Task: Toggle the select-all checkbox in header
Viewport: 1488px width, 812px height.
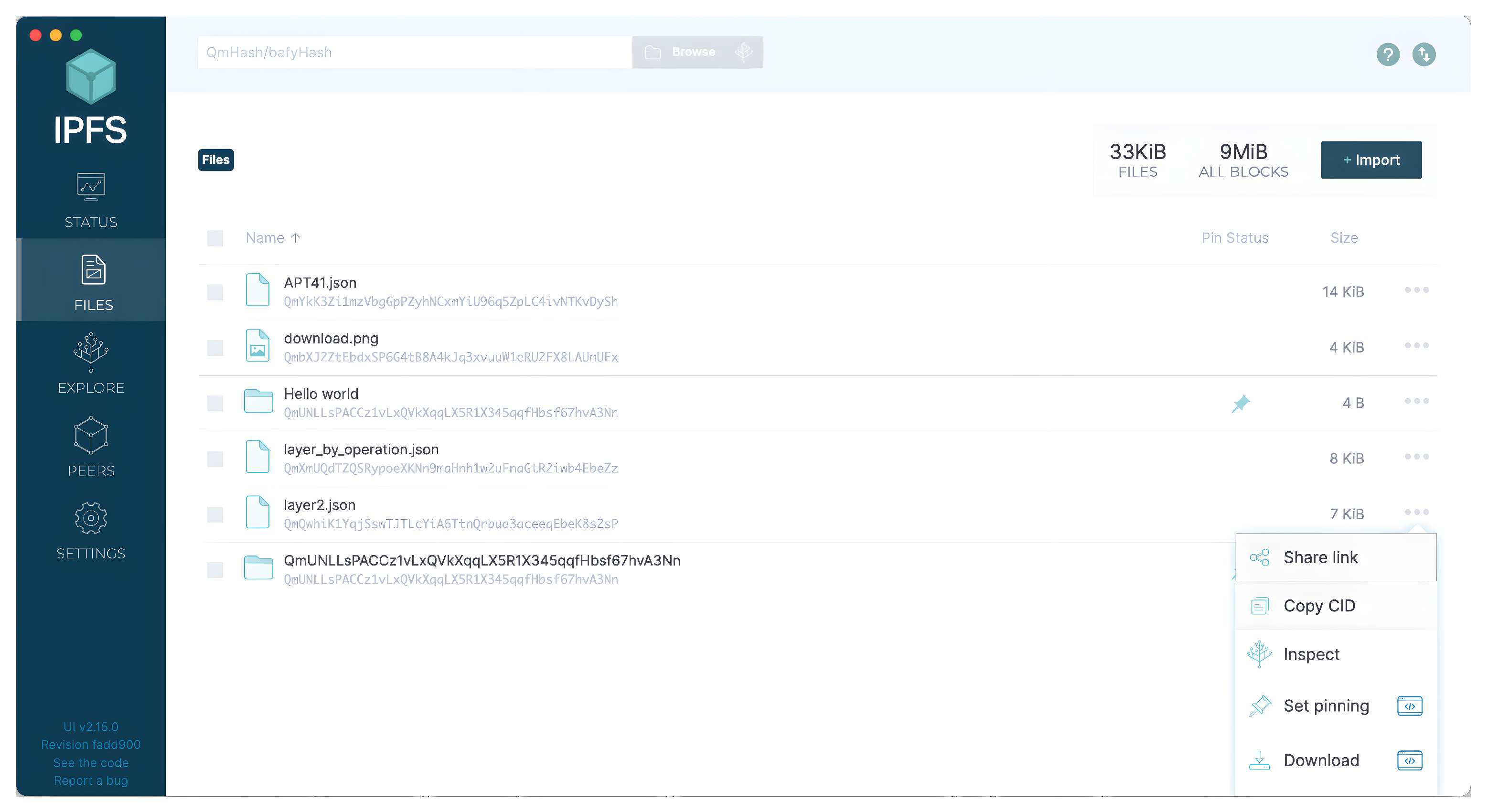Action: (x=215, y=238)
